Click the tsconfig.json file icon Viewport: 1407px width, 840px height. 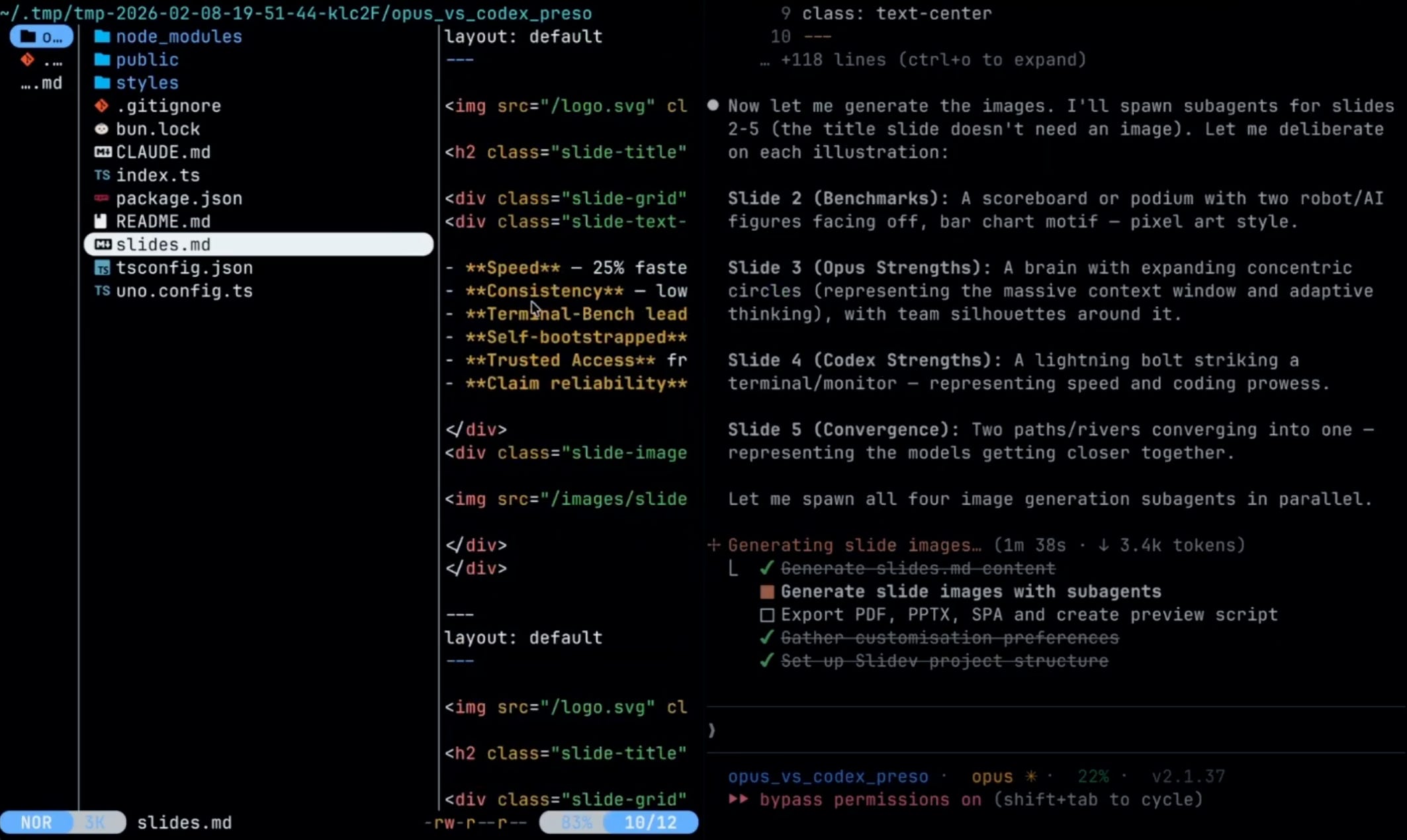point(102,268)
